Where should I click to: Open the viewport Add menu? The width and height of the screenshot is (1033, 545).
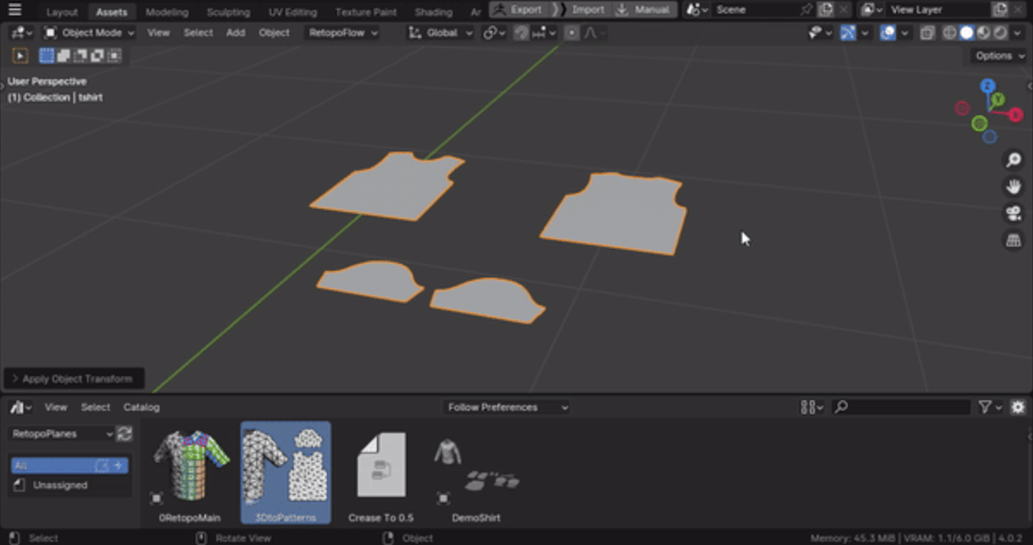pos(235,32)
